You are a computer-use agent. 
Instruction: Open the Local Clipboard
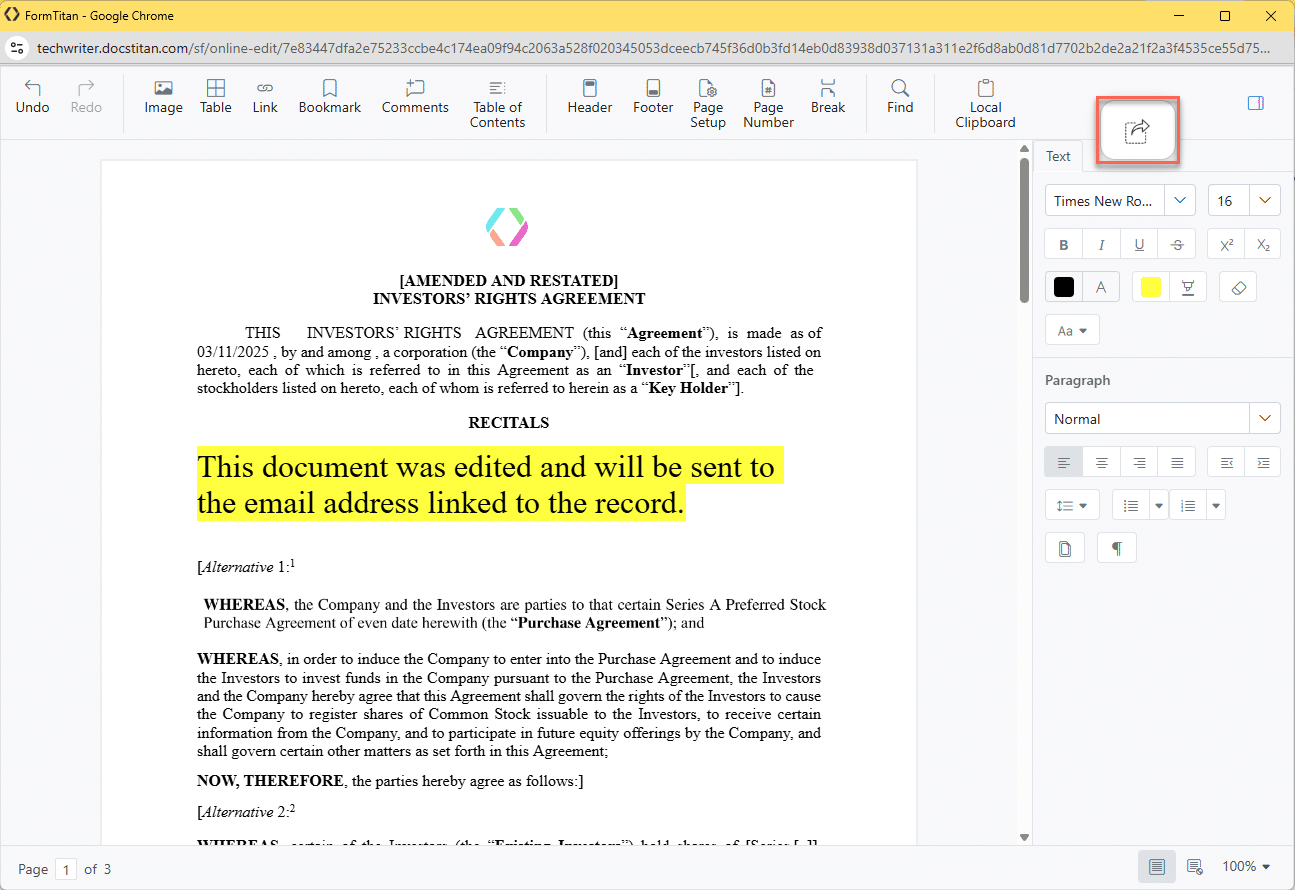(x=985, y=104)
